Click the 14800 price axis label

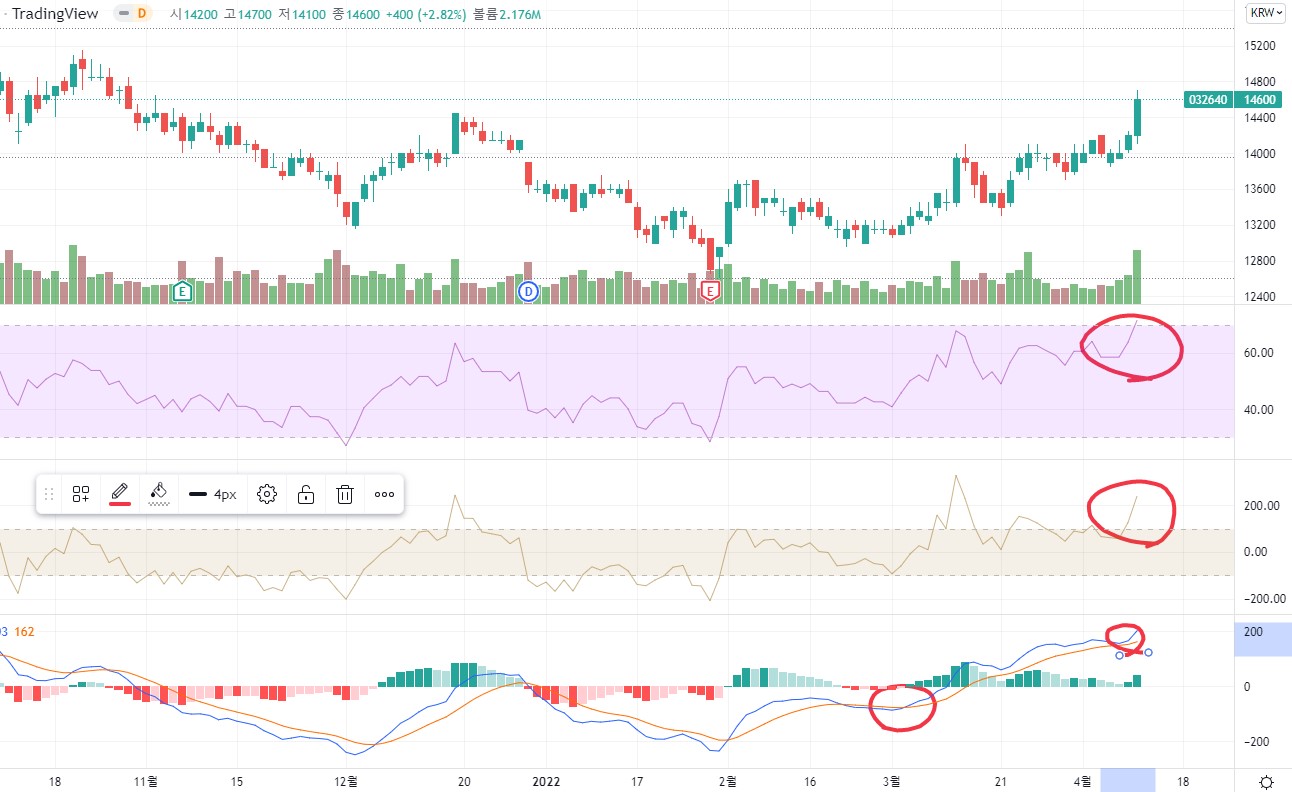click(1259, 82)
